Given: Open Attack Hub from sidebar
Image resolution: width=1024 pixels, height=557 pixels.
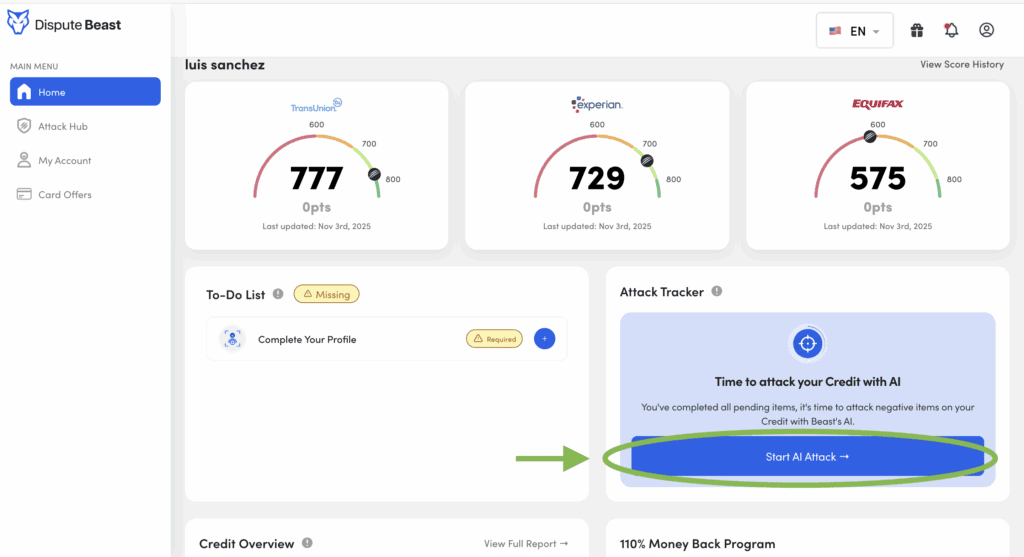Looking at the screenshot, I should 64,127.
